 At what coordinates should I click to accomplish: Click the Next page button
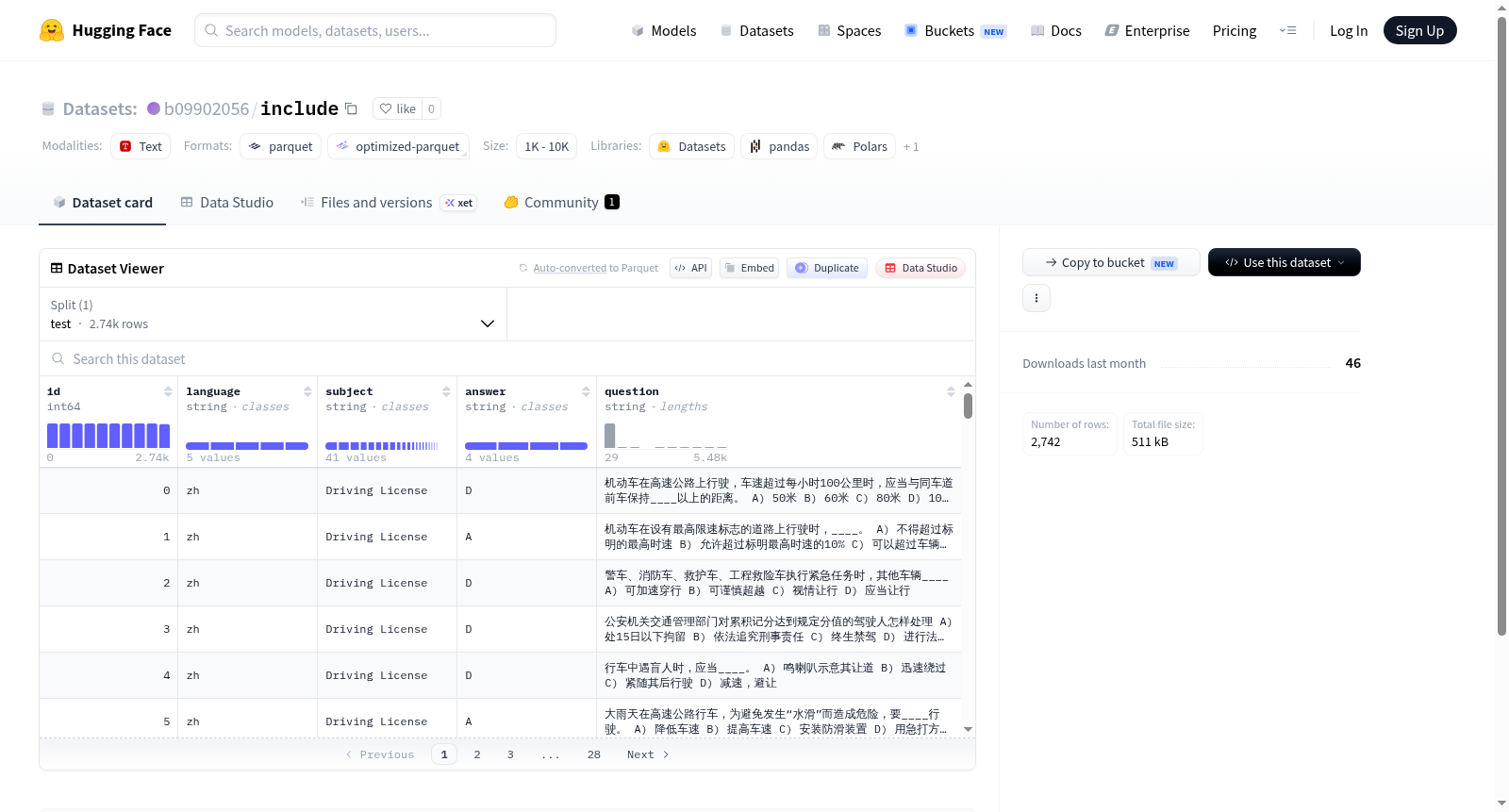pyautogui.click(x=648, y=754)
